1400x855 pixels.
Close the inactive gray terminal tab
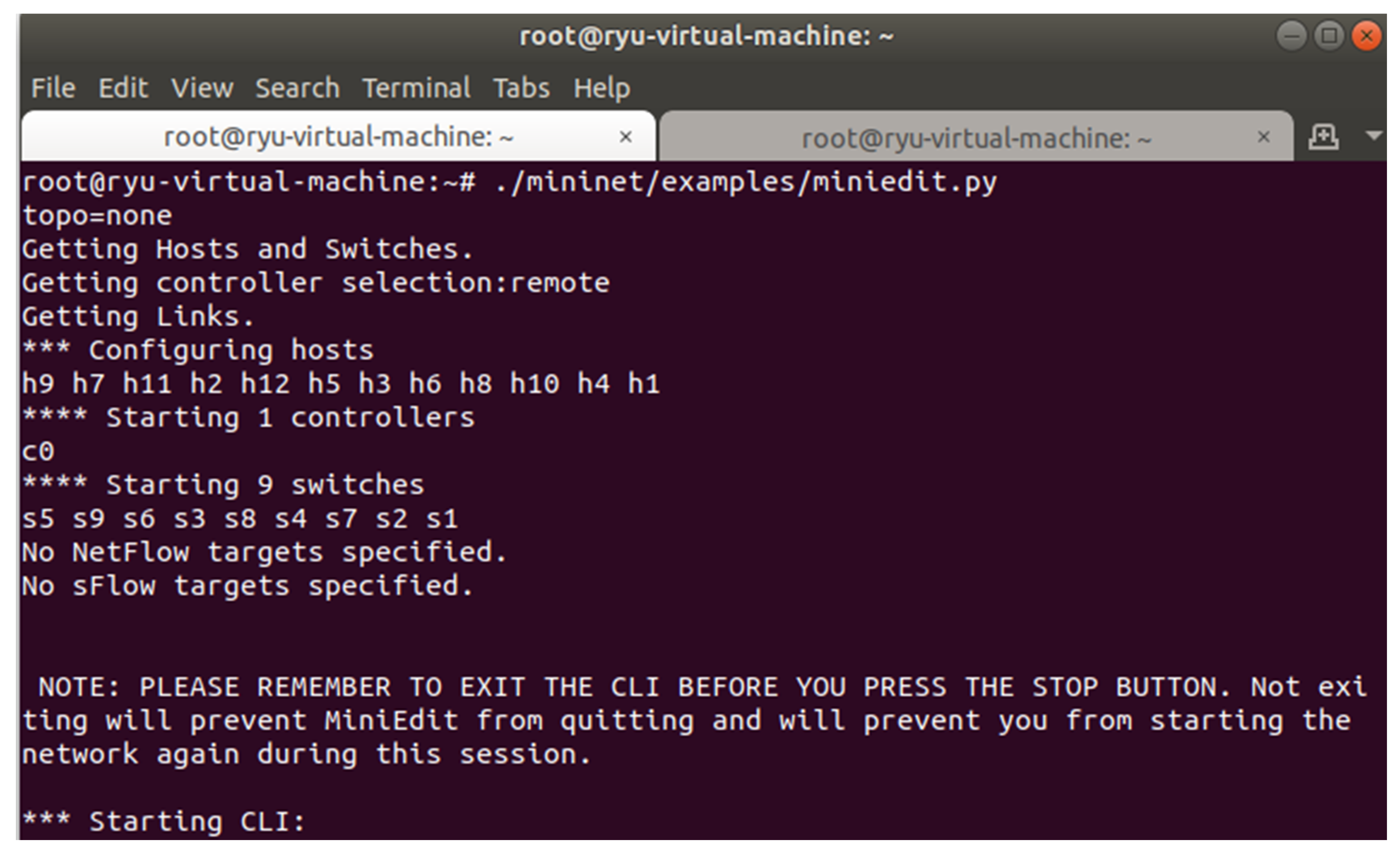tap(1263, 137)
